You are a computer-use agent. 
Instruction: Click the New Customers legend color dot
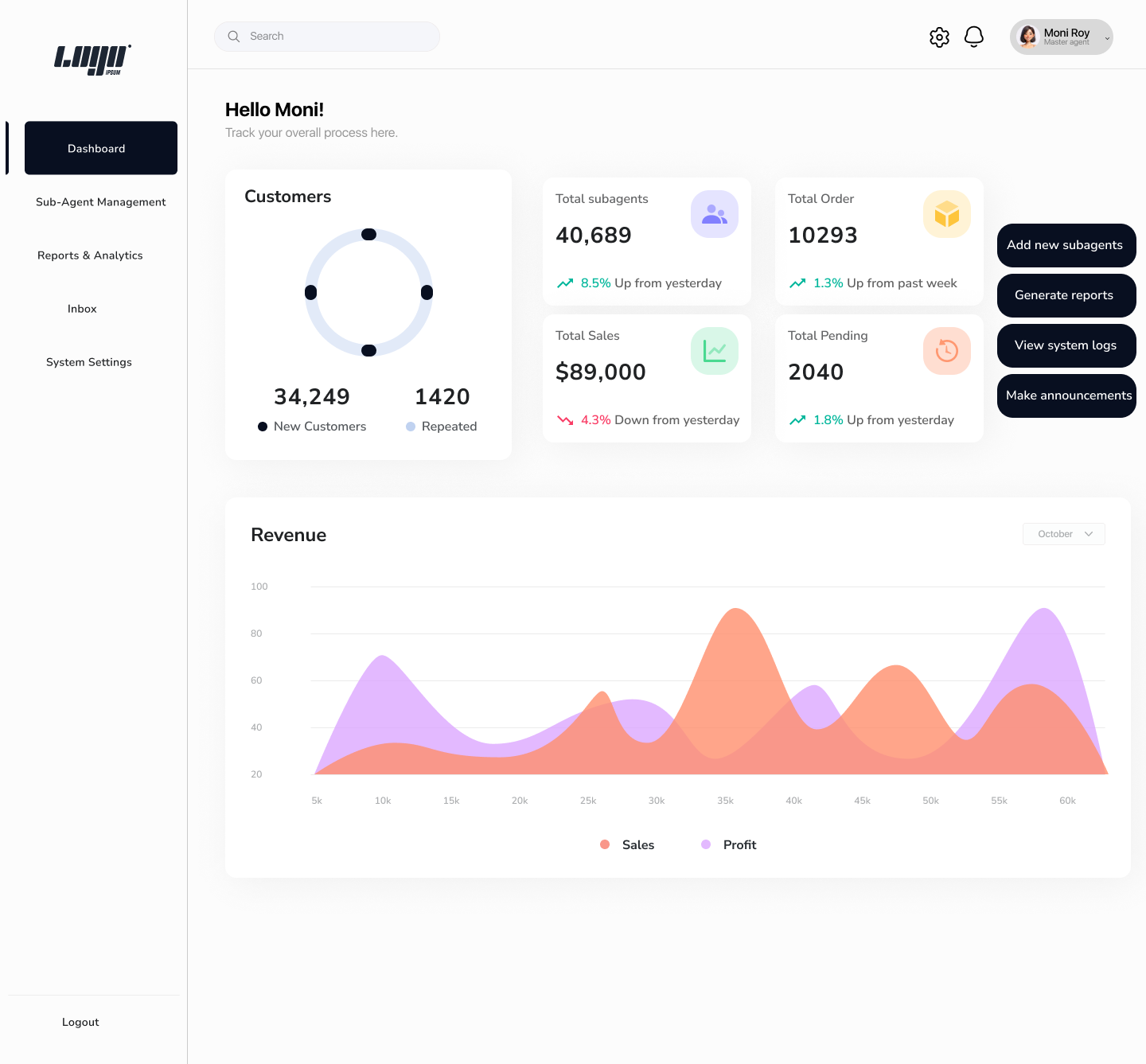[x=263, y=427]
